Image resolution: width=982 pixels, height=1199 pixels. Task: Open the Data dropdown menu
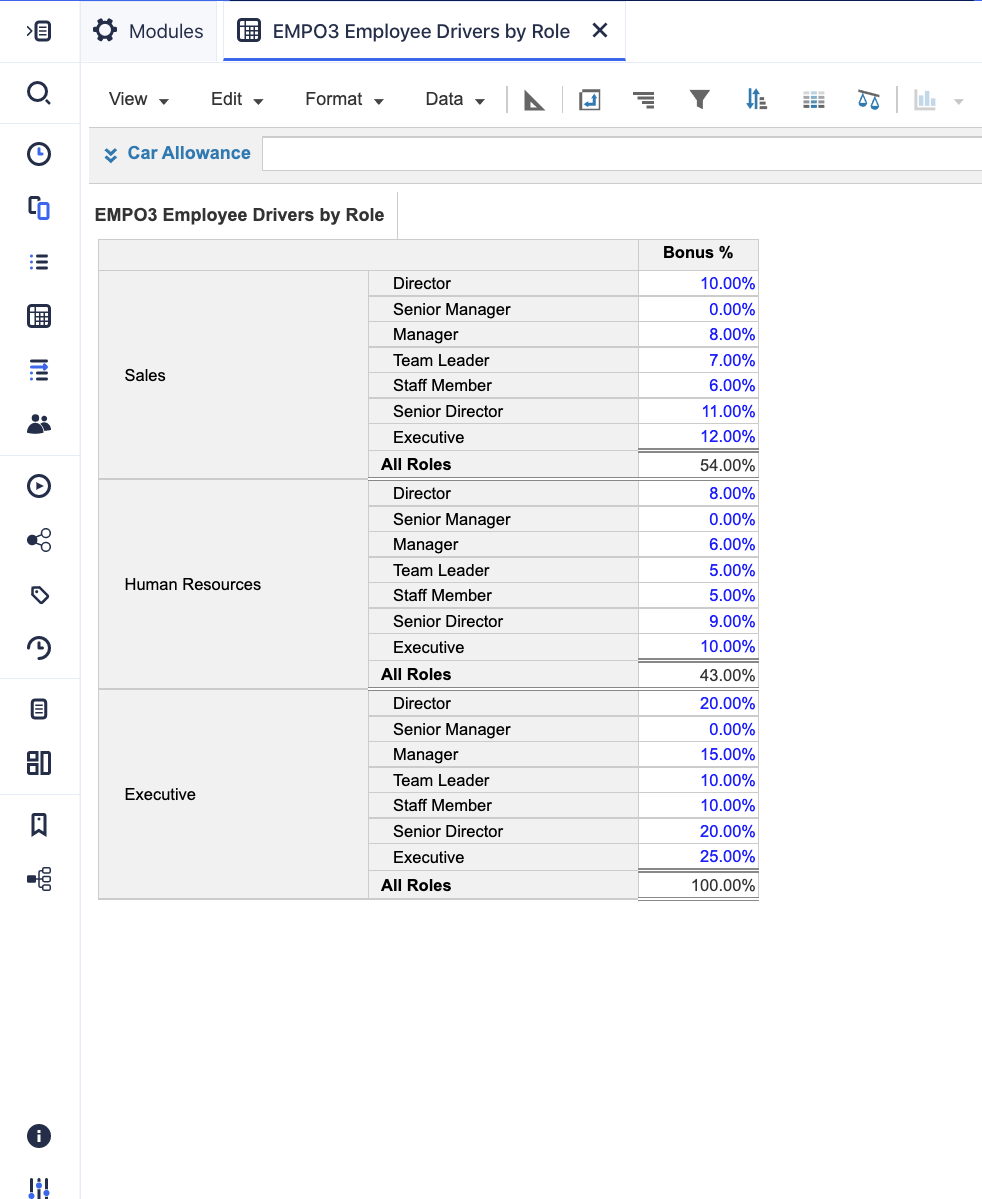tap(455, 99)
